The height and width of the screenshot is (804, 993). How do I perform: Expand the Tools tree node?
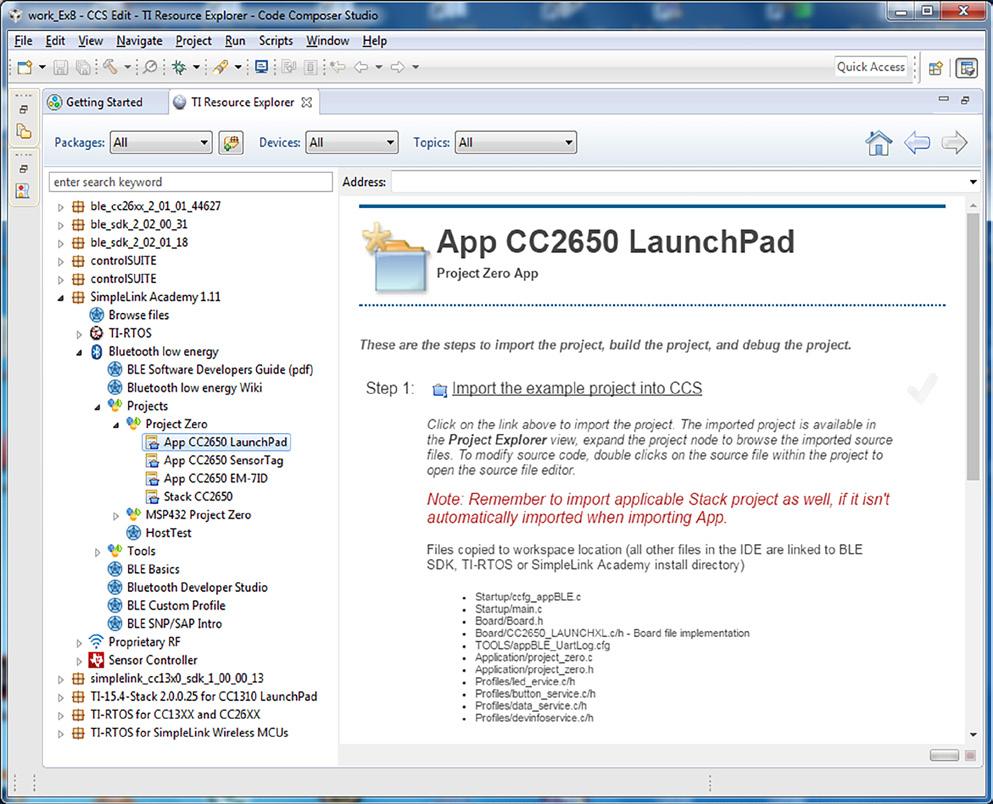coord(98,552)
